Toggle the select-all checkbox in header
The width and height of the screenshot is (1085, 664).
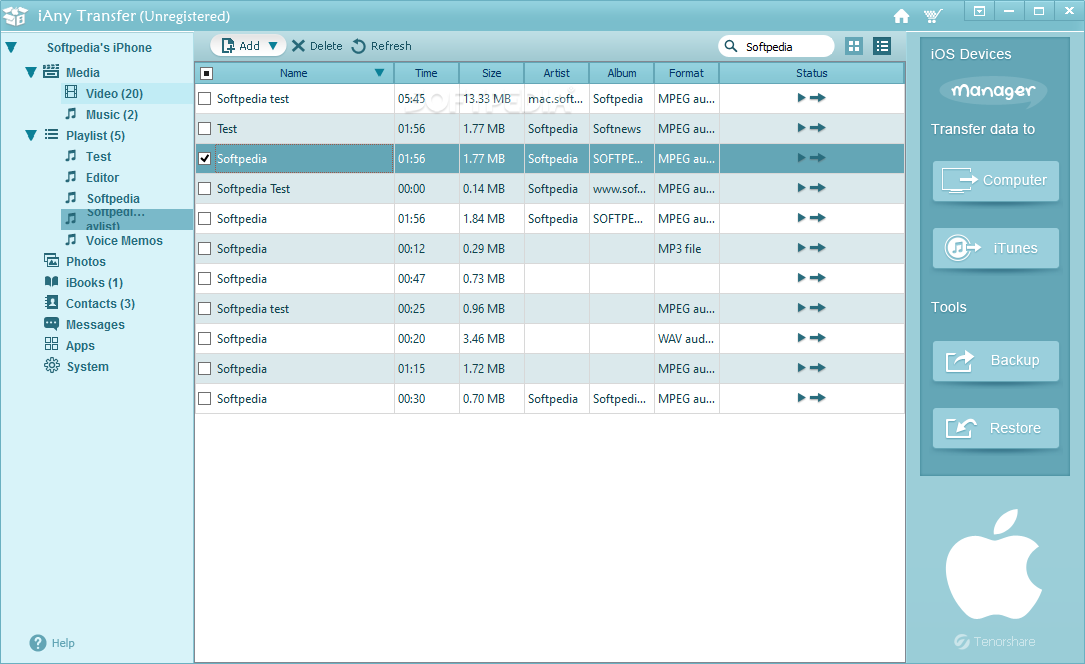pos(206,73)
